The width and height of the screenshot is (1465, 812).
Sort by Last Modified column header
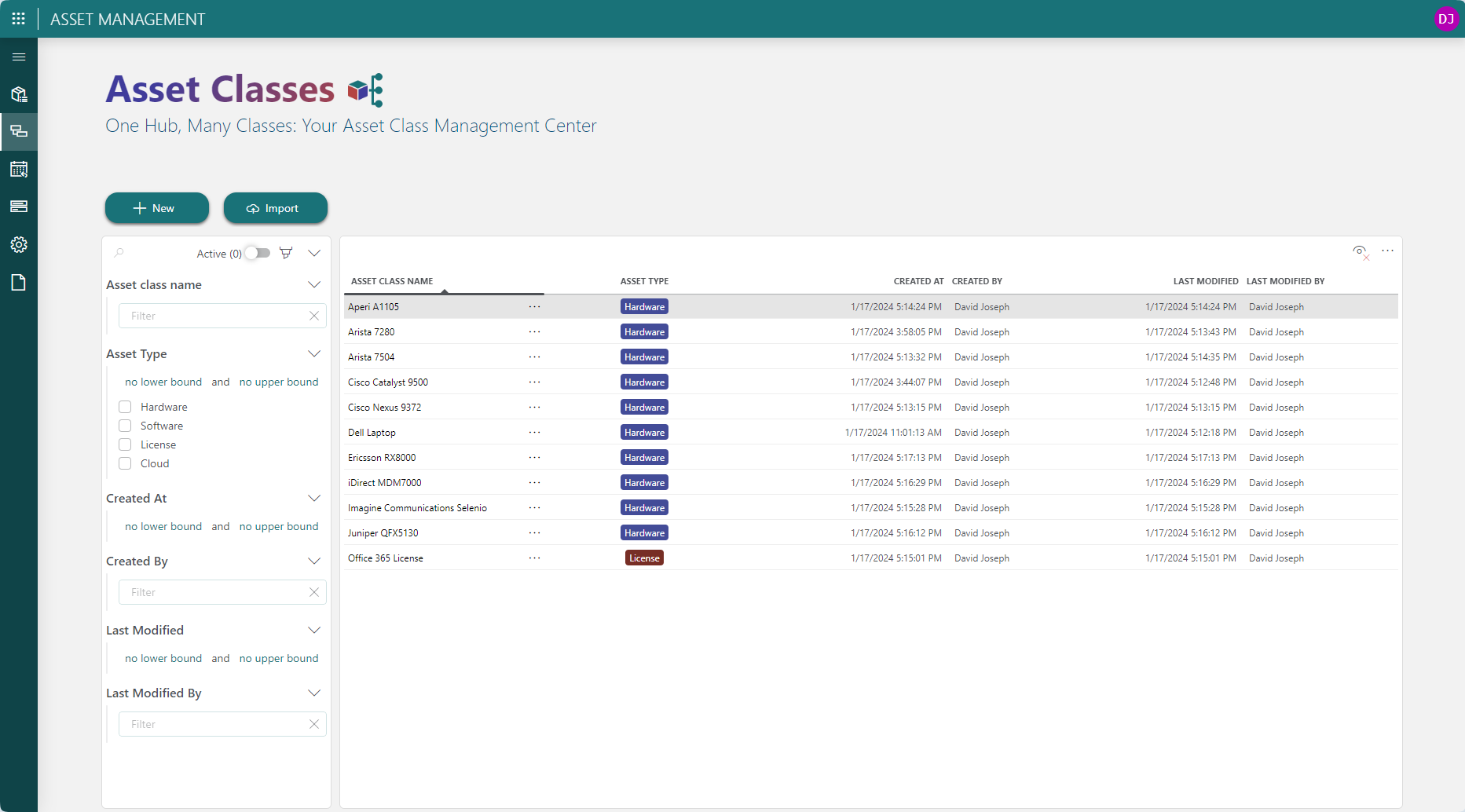coord(1206,281)
